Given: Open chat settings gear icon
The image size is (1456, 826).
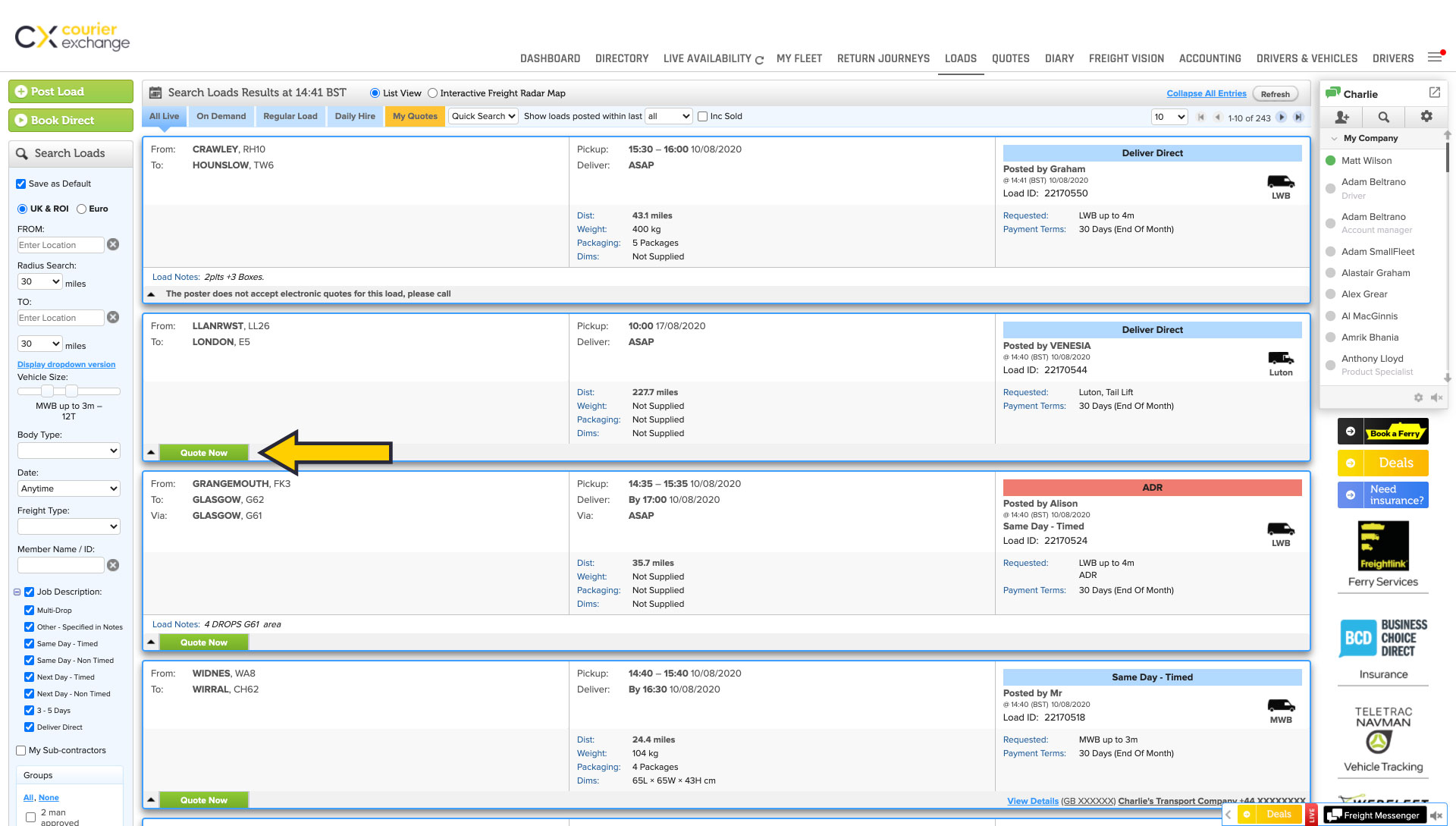Looking at the screenshot, I should tap(1426, 116).
